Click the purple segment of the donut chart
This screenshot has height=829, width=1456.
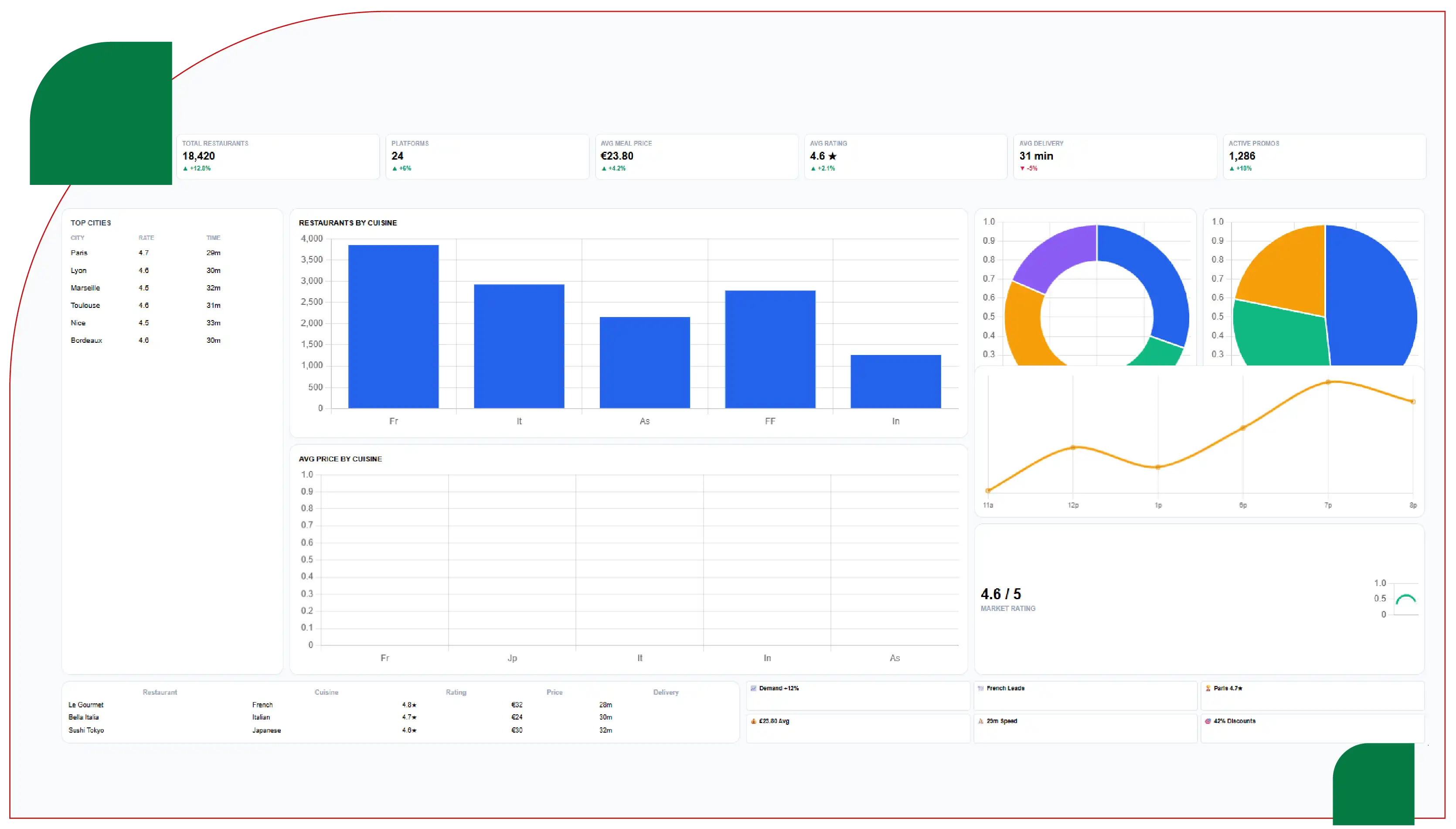[x=1053, y=259]
